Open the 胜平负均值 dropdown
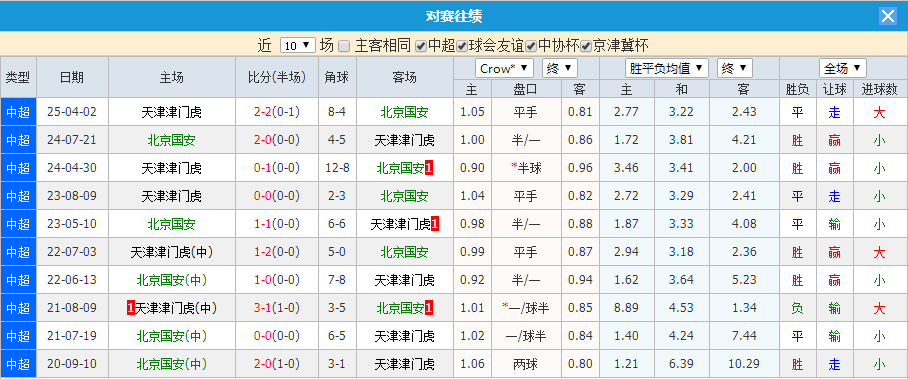Image resolution: width=908 pixels, height=379 pixels. [x=667, y=68]
